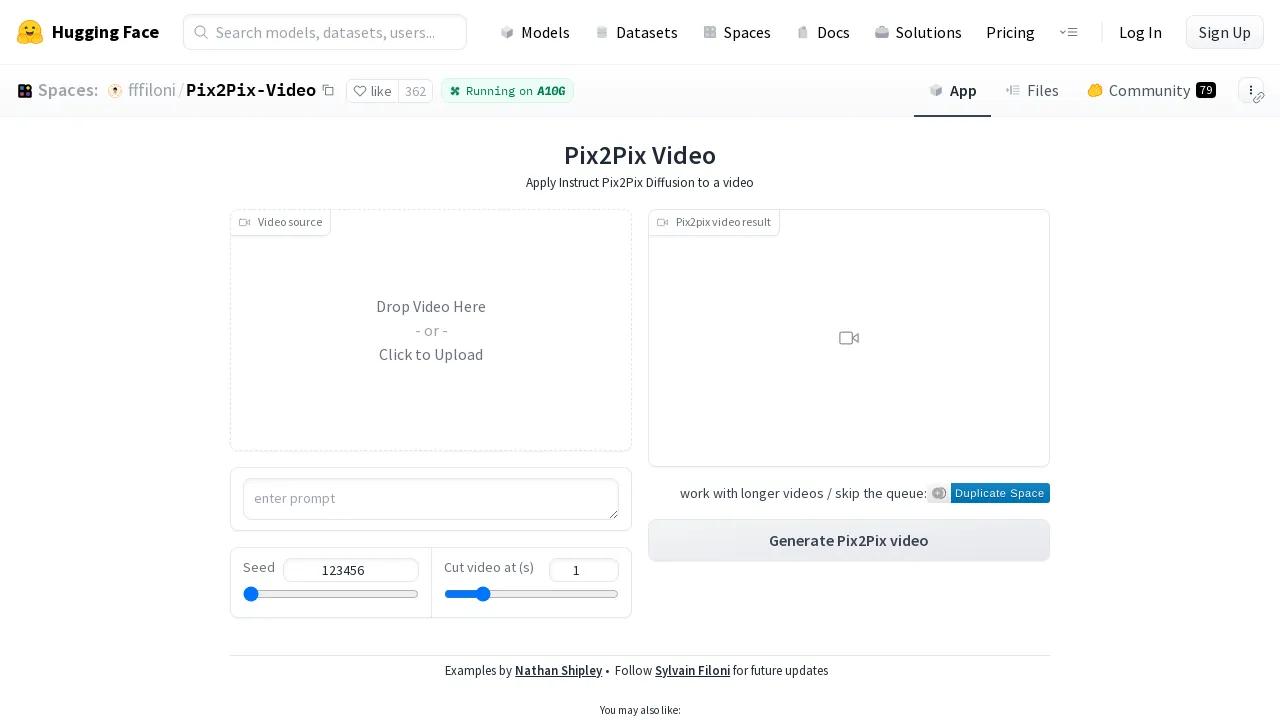Viewport: 1280px width, 720px height.
Task: Copy the Space name with copy icon
Action: pyautogui.click(x=328, y=90)
